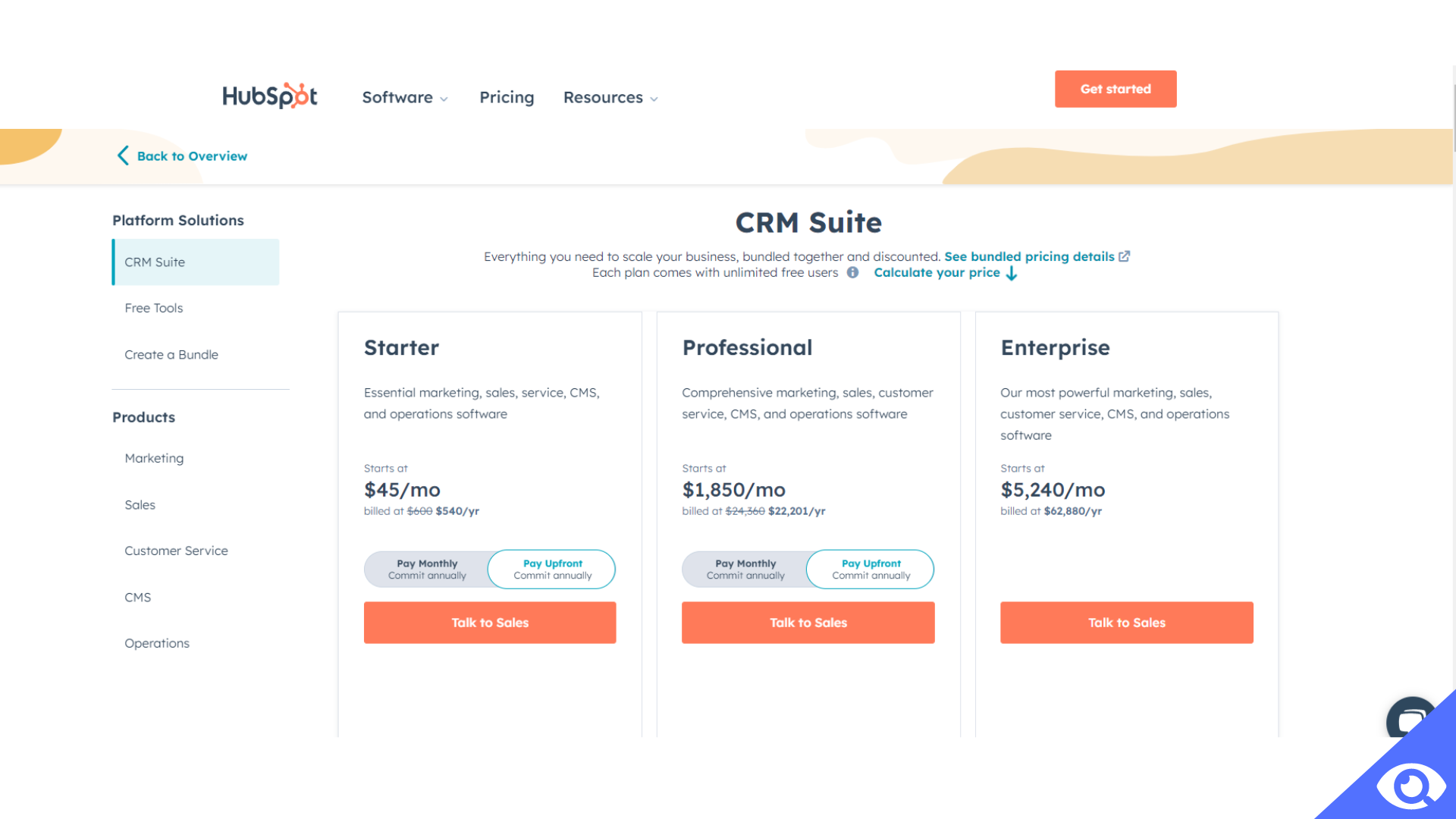Click the Back to Overview arrow icon
The width and height of the screenshot is (1456, 819).
123,156
